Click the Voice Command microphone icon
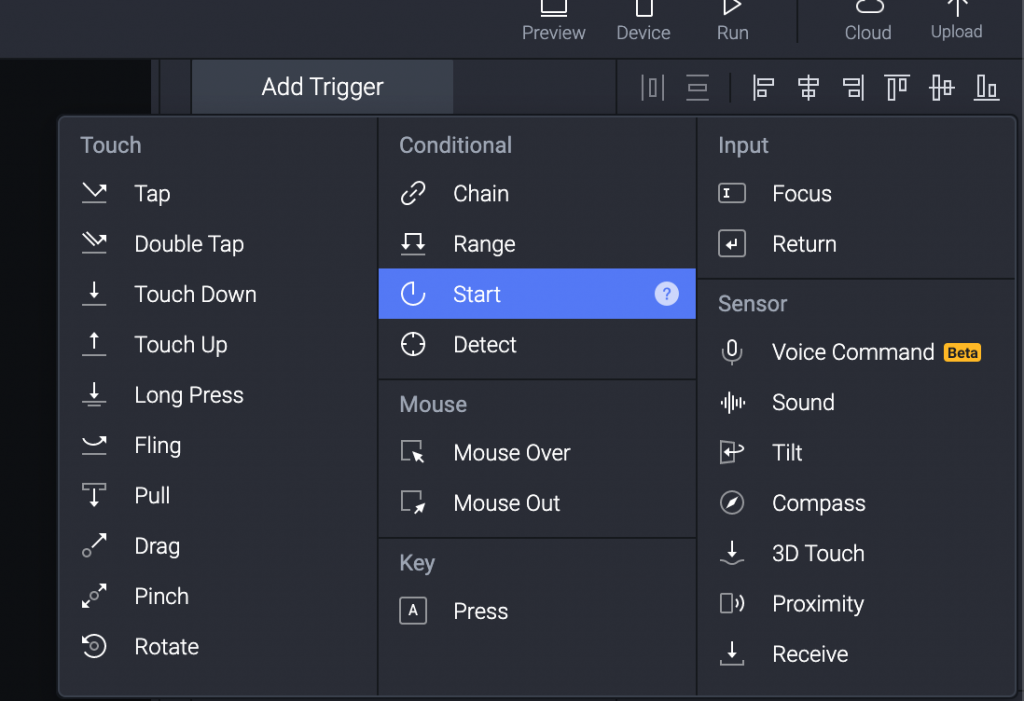The height and width of the screenshot is (701, 1024). tap(732, 352)
